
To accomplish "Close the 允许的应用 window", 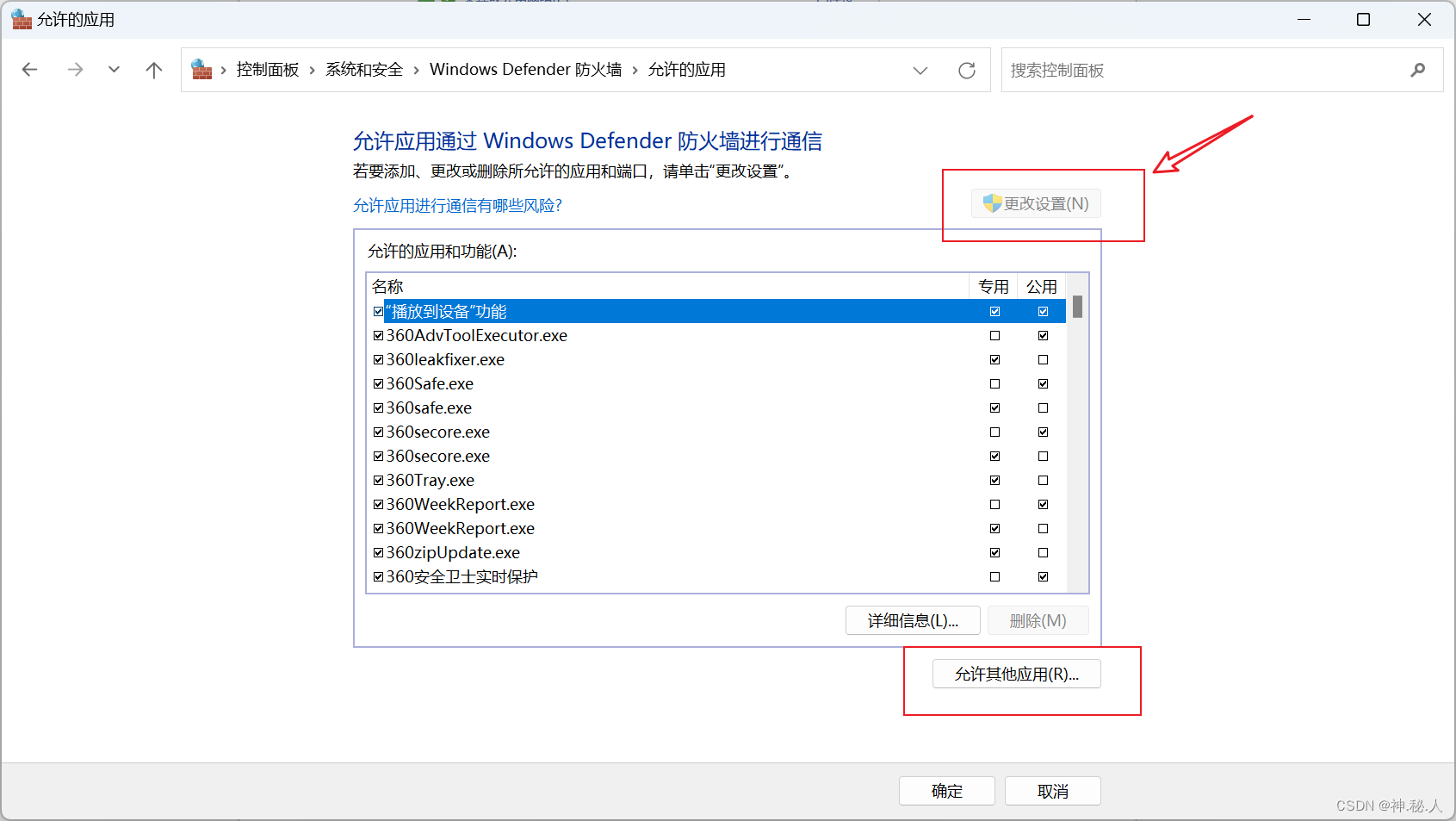I will click(x=1425, y=19).
